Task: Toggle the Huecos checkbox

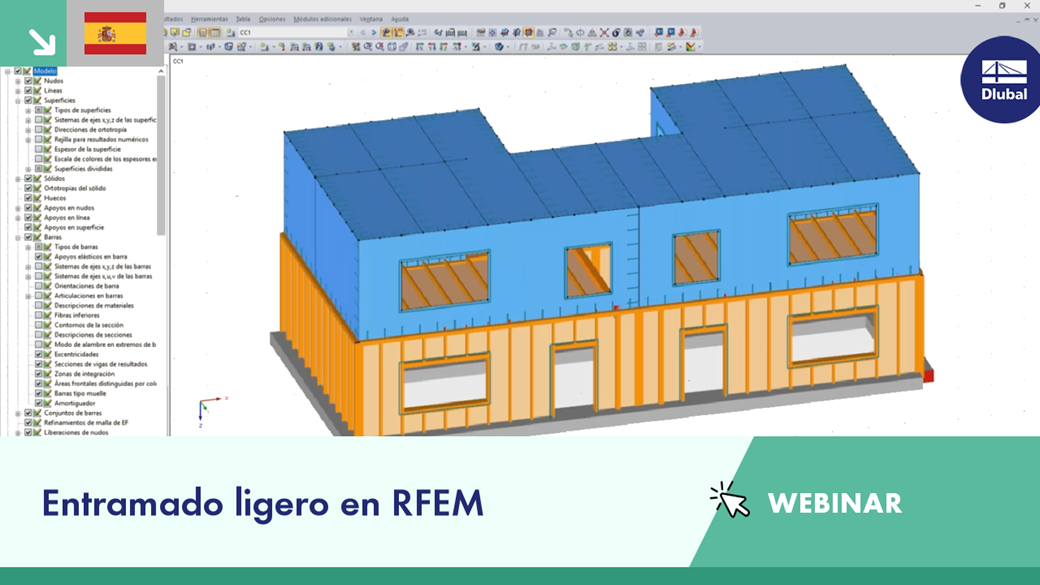Action: pyautogui.click(x=29, y=198)
